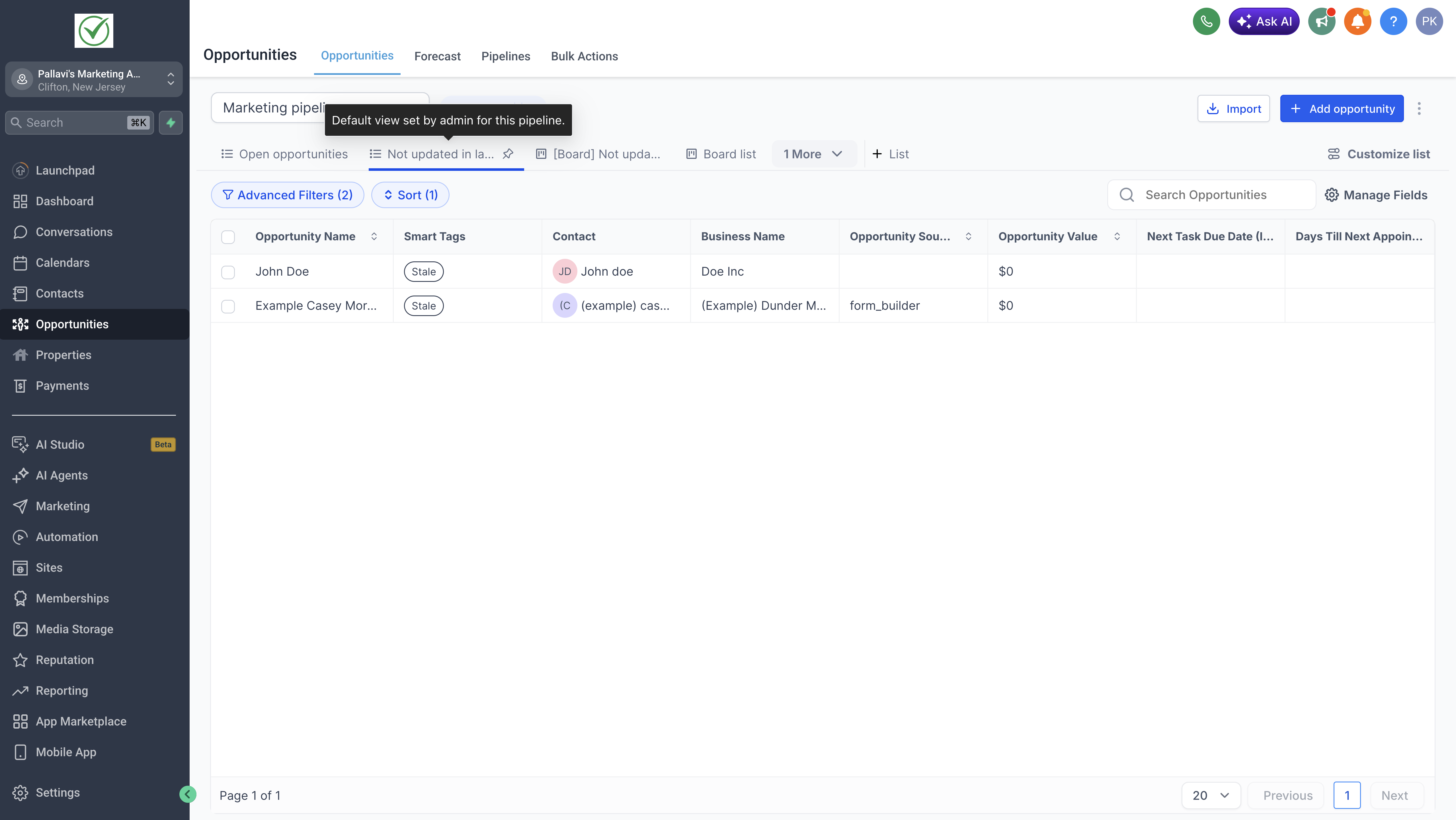Expand the 1 More views dropdown
The height and width of the screenshot is (820, 1456).
[x=813, y=154]
